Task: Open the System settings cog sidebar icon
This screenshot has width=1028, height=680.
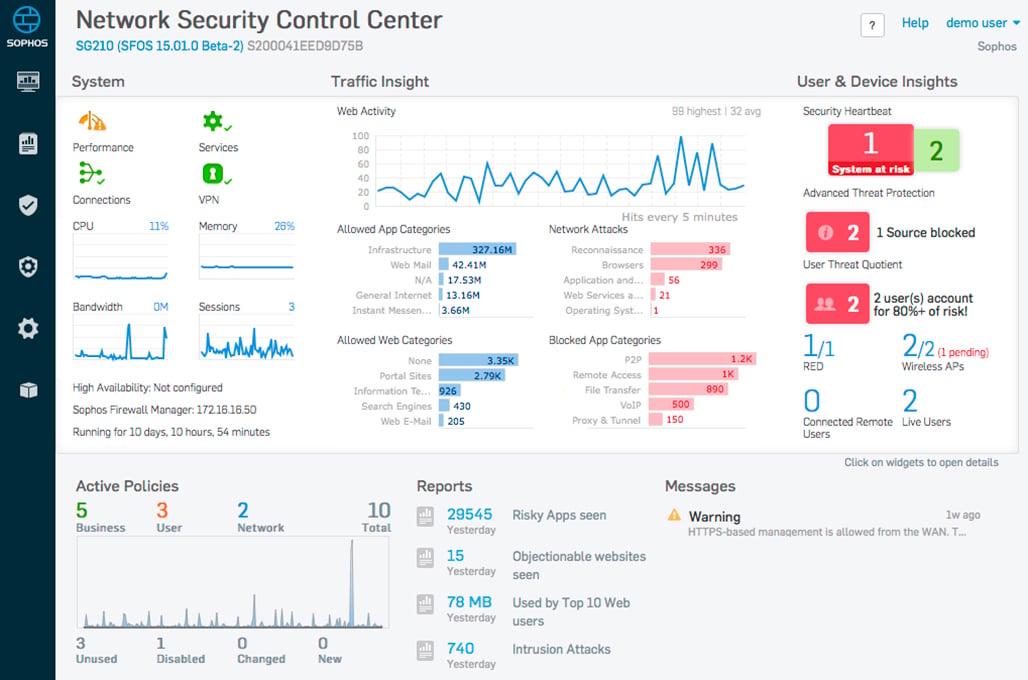Action: (28, 329)
